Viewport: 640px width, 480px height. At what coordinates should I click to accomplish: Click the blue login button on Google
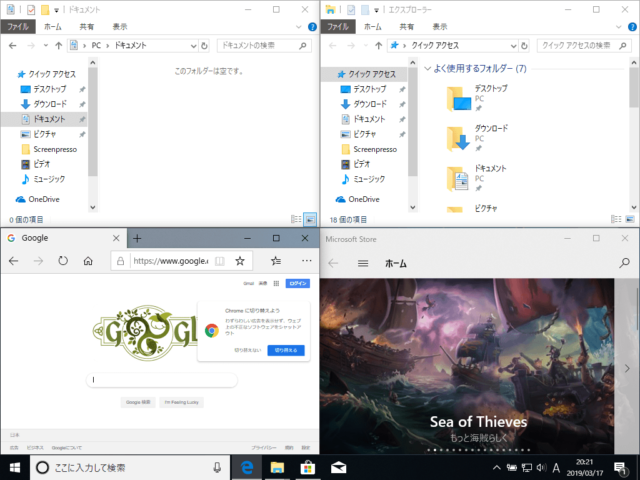(x=298, y=283)
